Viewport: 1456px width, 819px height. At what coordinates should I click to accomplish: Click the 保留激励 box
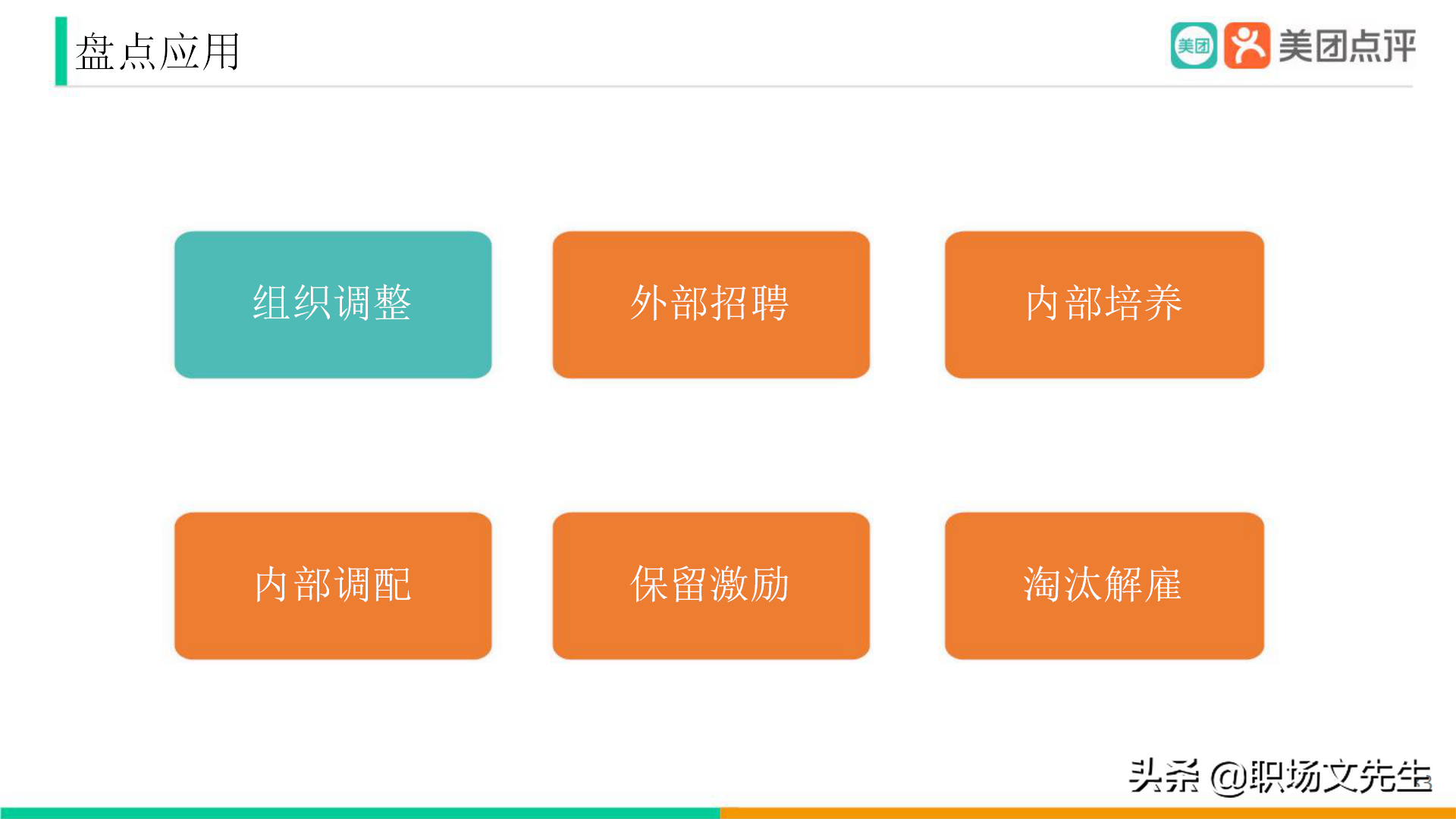click(711, 585)
